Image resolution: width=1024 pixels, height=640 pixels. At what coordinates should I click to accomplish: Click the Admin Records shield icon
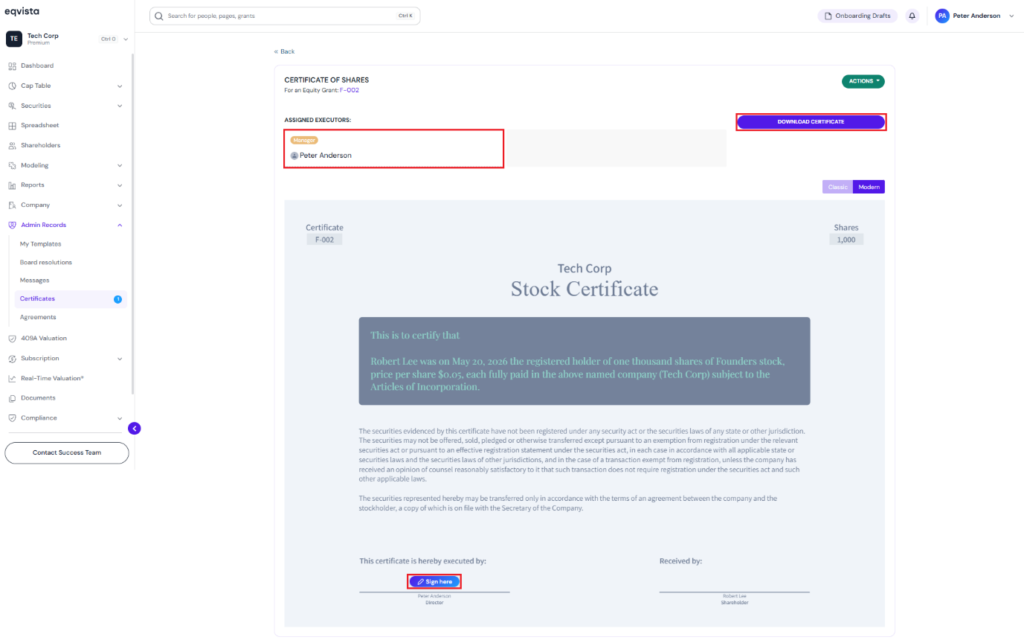[x=12, y=225]
